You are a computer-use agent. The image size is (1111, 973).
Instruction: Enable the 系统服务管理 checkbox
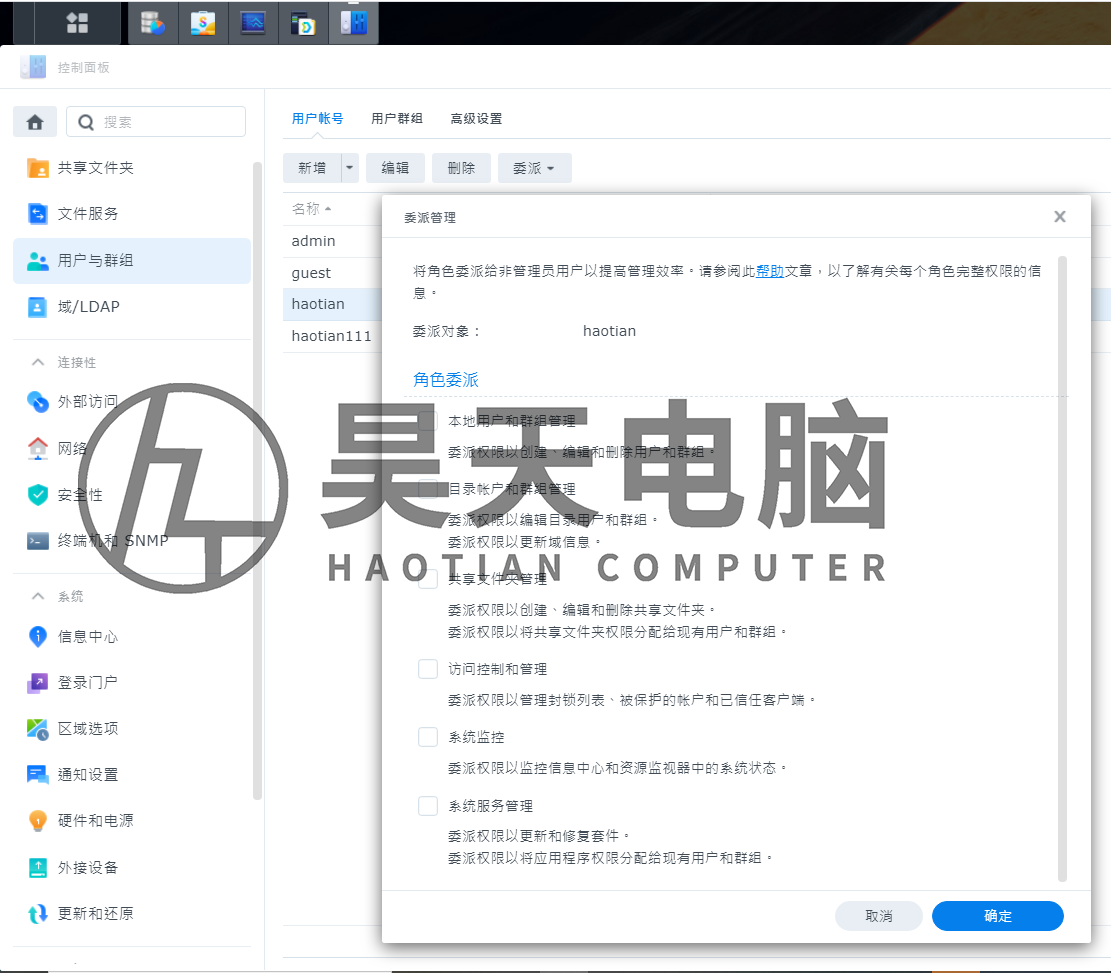click(428, 805)
